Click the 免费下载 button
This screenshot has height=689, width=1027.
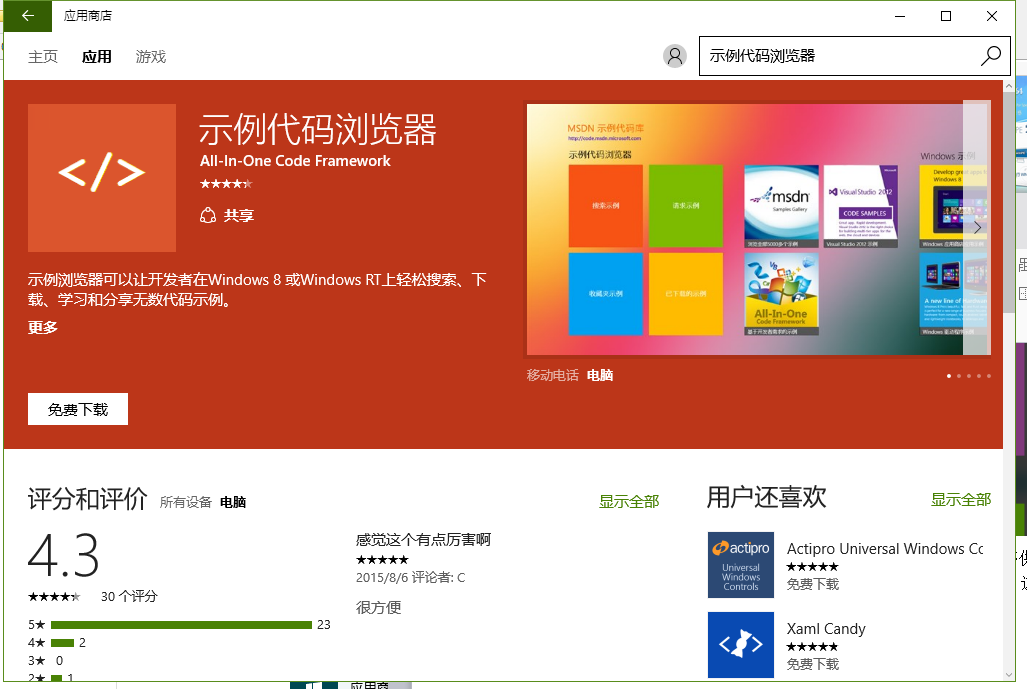pyautogui.click(x=78, y=409)
